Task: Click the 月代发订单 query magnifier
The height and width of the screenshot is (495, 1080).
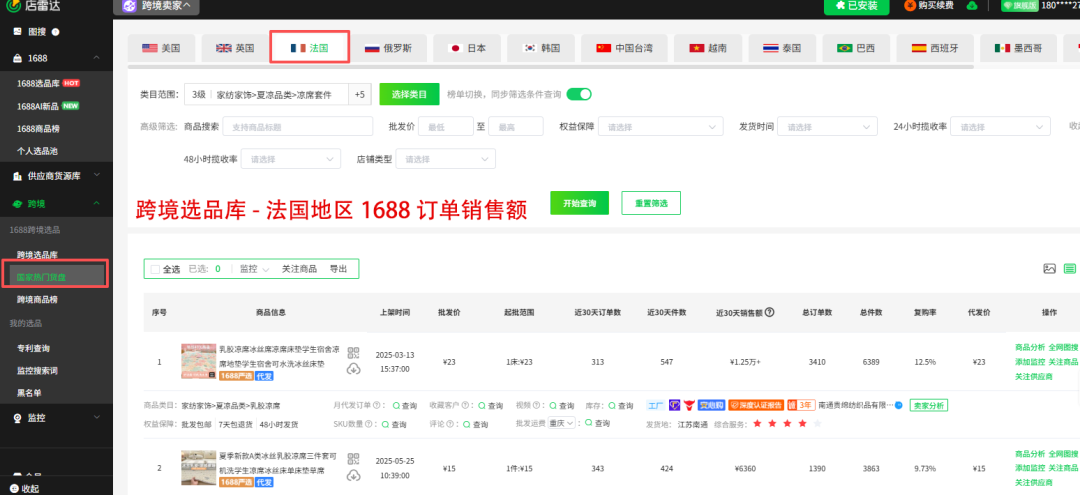Action: click(x=396, y=406)
